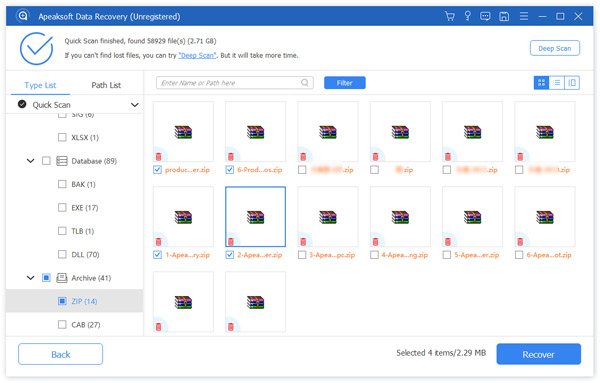Check the TLB (1) checkbox
This screenshot has width=600, height=383.
click(x=62, y=231)
